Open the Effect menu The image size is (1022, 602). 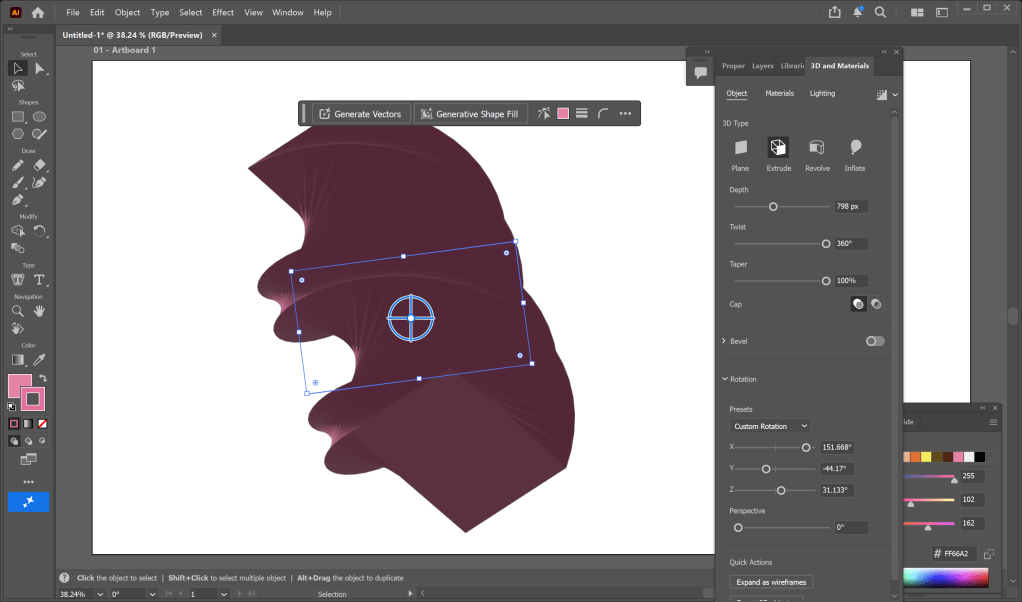(x=223, y=13)
